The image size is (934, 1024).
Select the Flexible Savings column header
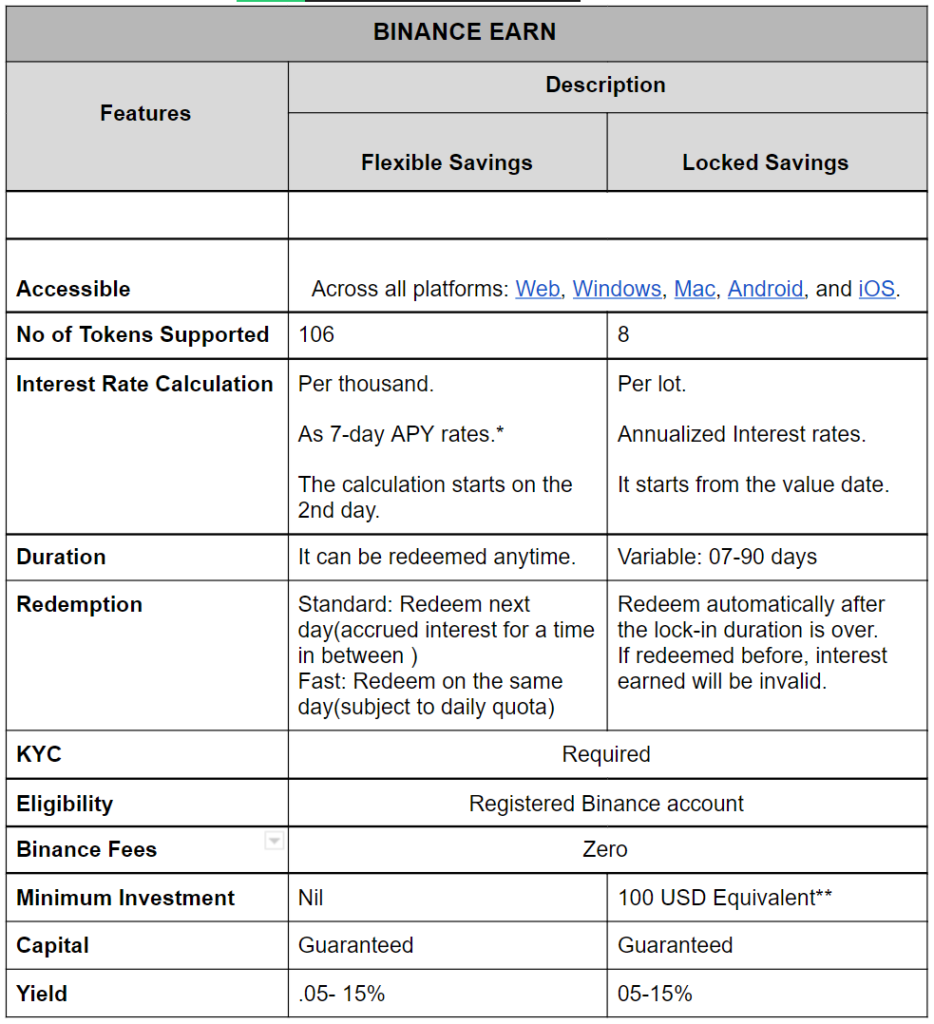pos(447,152)
